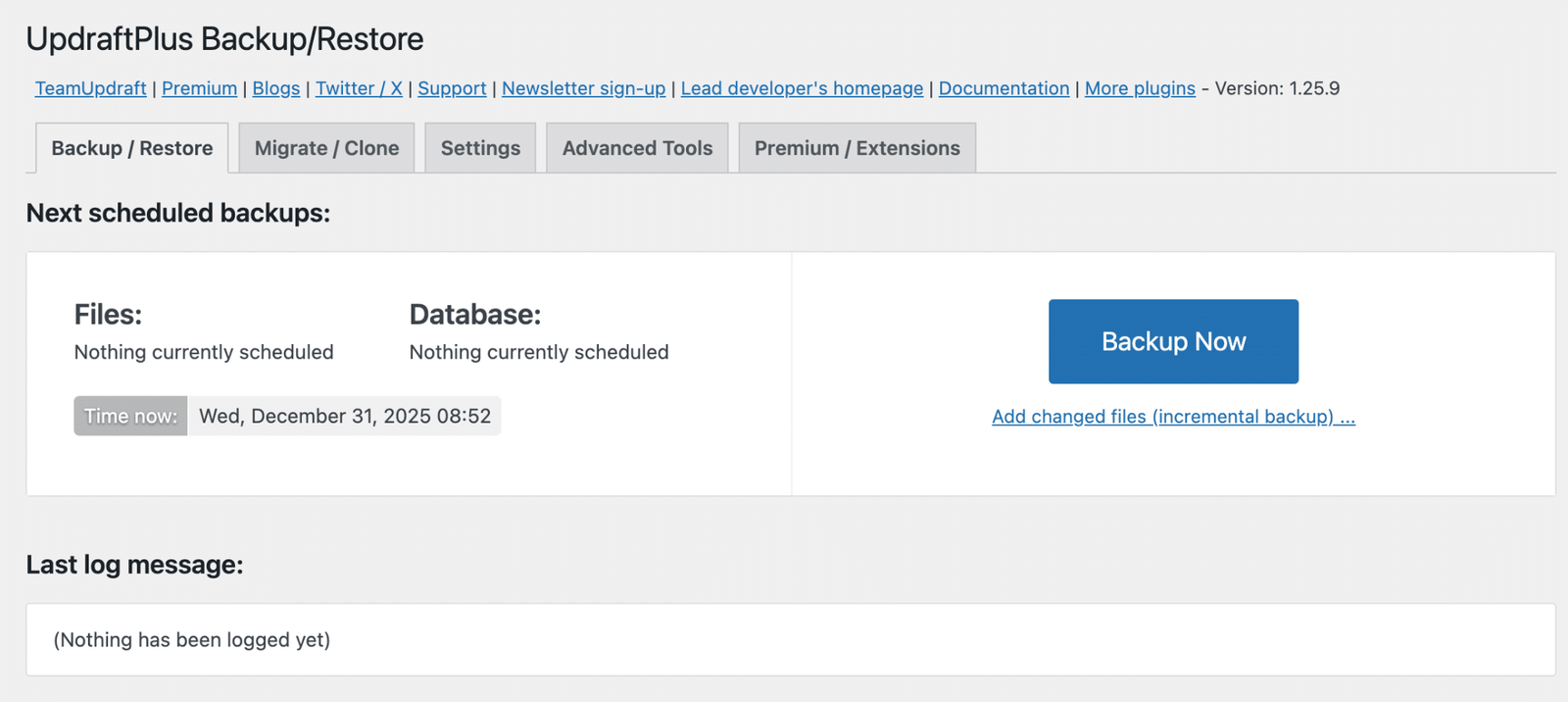
Task: Click the 'Next scheduled backups:' heading
Action: pyautogui.click(x=178, y=213)
